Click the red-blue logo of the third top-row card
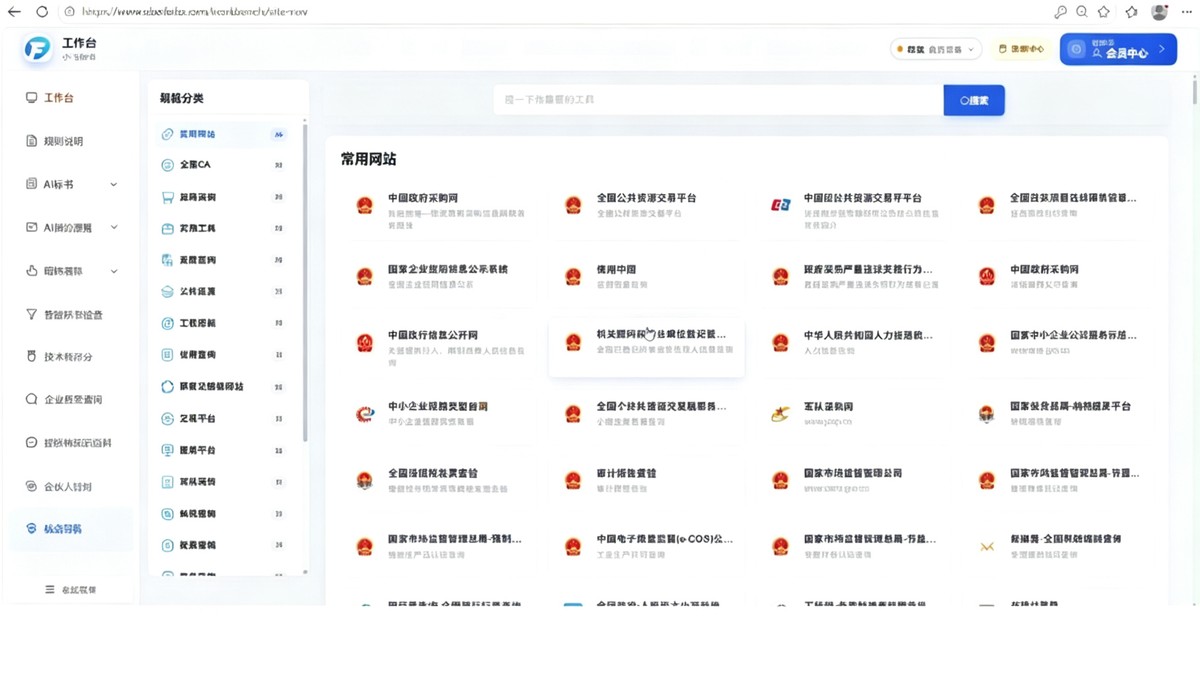The width and height of the screenshot is (1200, 675). coord(780,205)
